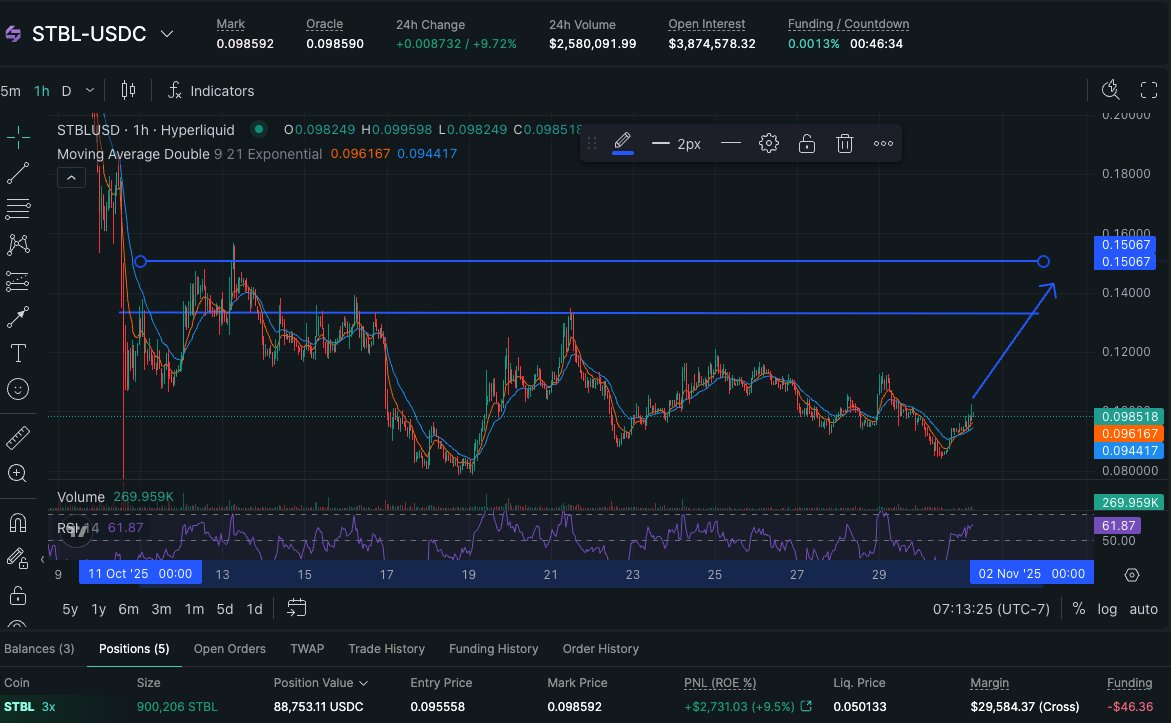Open the emoji drawing tool
This screenshot has height=723, width=1171.
tap(18, 389)
